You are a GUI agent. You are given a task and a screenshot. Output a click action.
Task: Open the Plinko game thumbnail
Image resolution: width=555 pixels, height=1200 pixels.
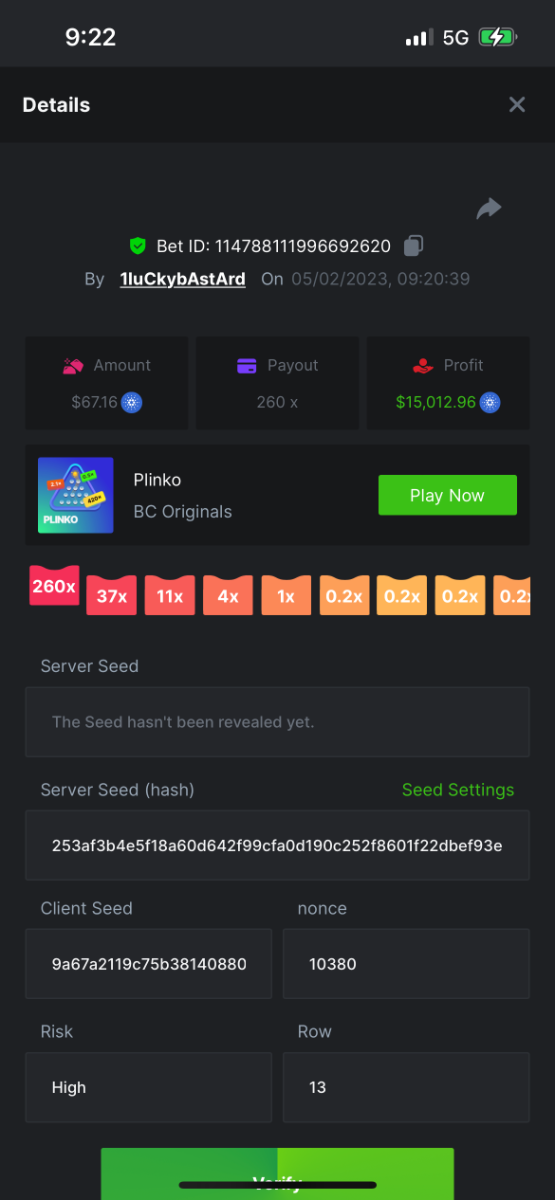point(76,495)
